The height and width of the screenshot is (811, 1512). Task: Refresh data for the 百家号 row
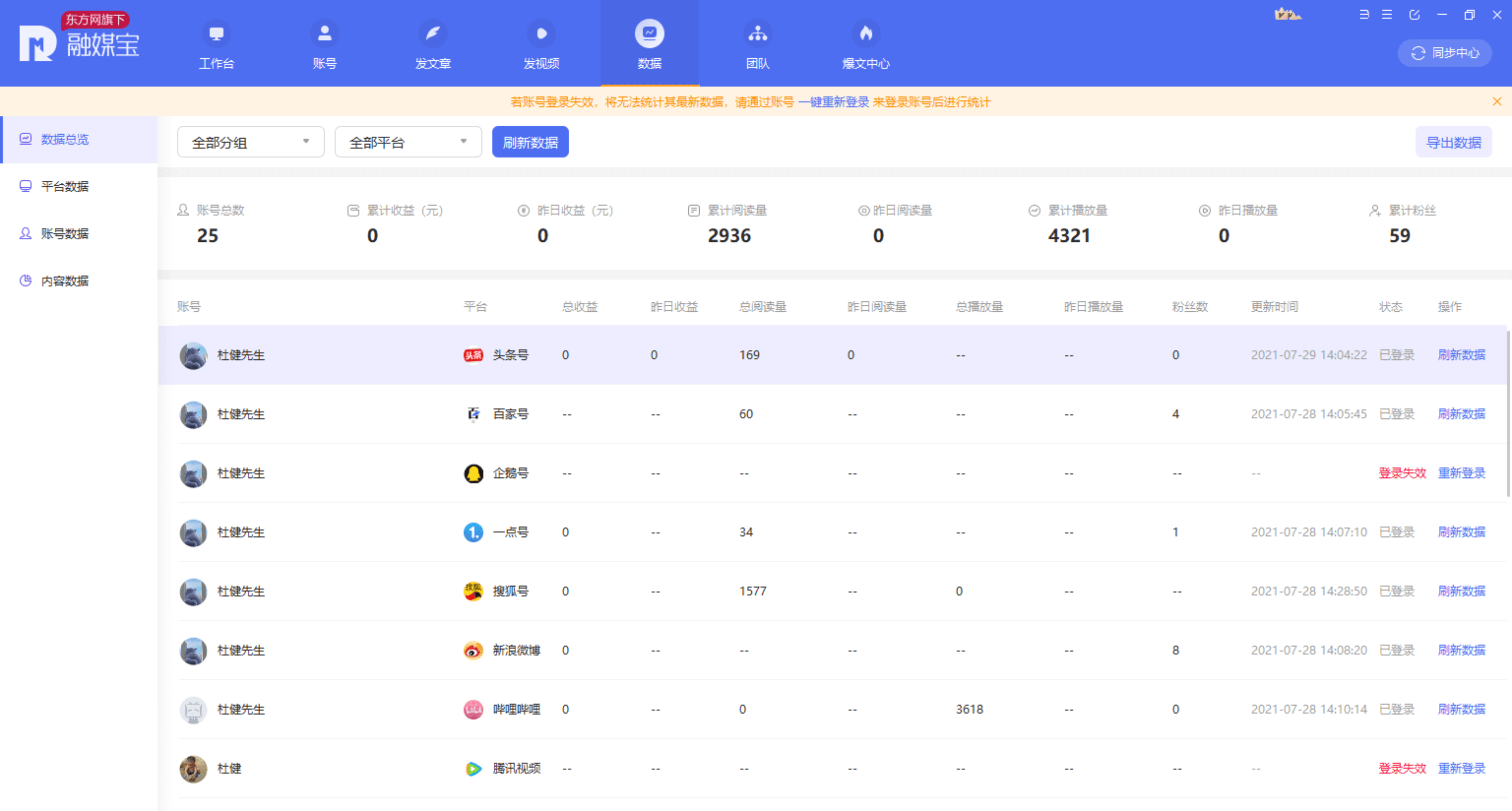pyautogui.click(x=1461, y=414)
